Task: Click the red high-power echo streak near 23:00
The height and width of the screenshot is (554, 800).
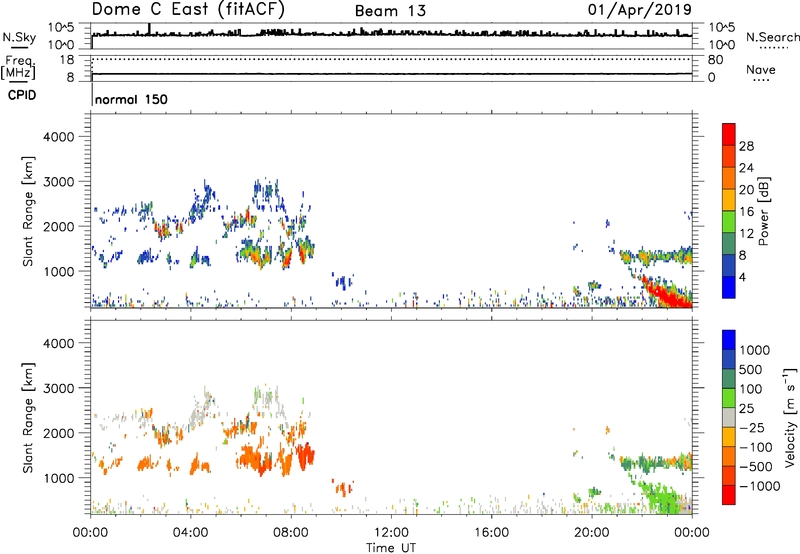Action: point(665,293)
